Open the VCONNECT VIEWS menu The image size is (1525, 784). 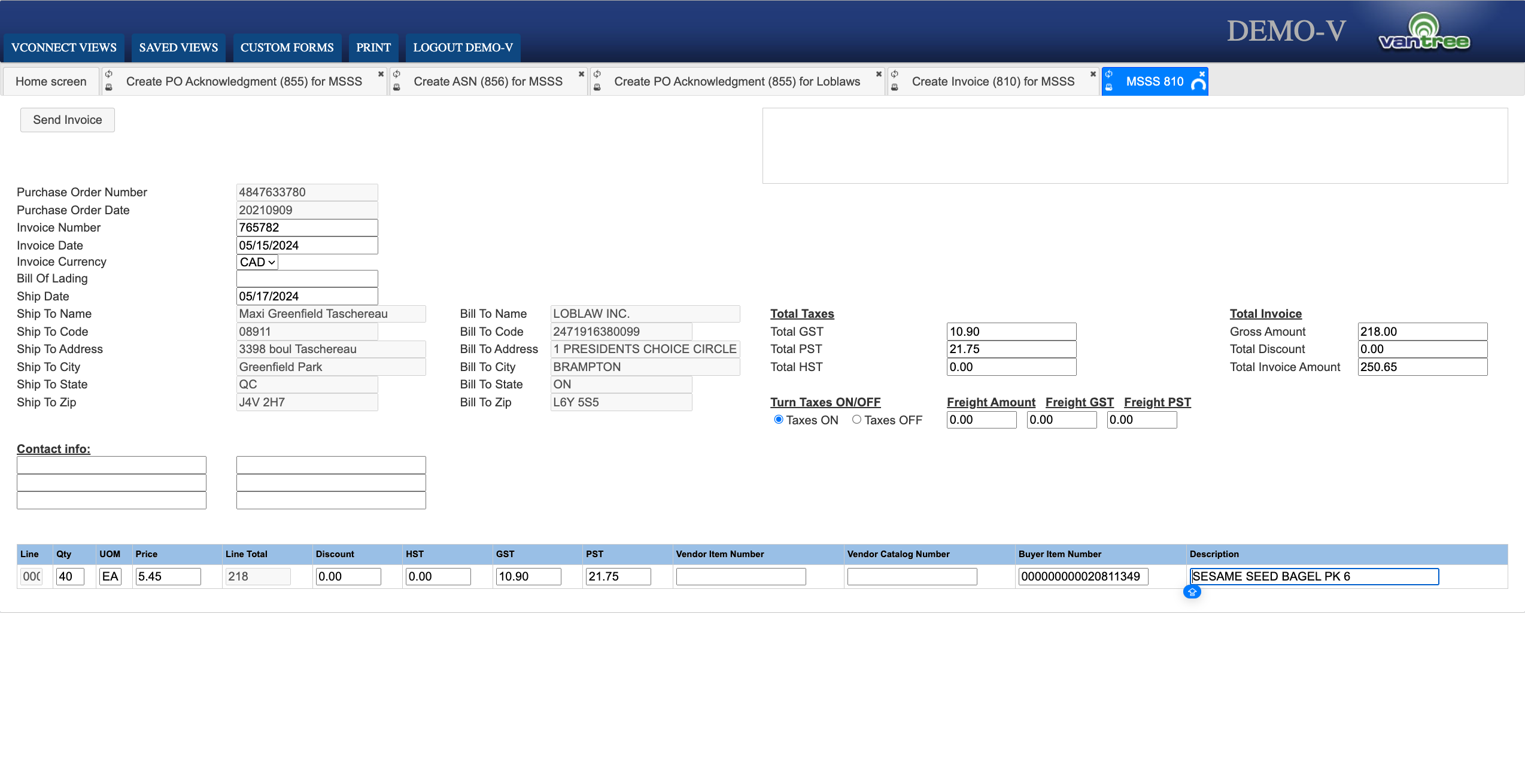64,47
